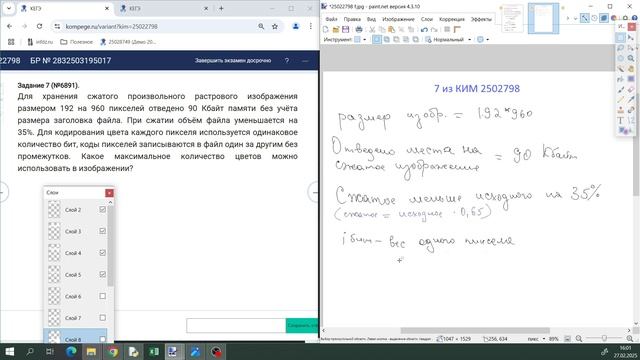The height and width of the screenshot is (360, 640).
Task: Select the Paint Bucket tool
Action: click(x=620, y=79)
